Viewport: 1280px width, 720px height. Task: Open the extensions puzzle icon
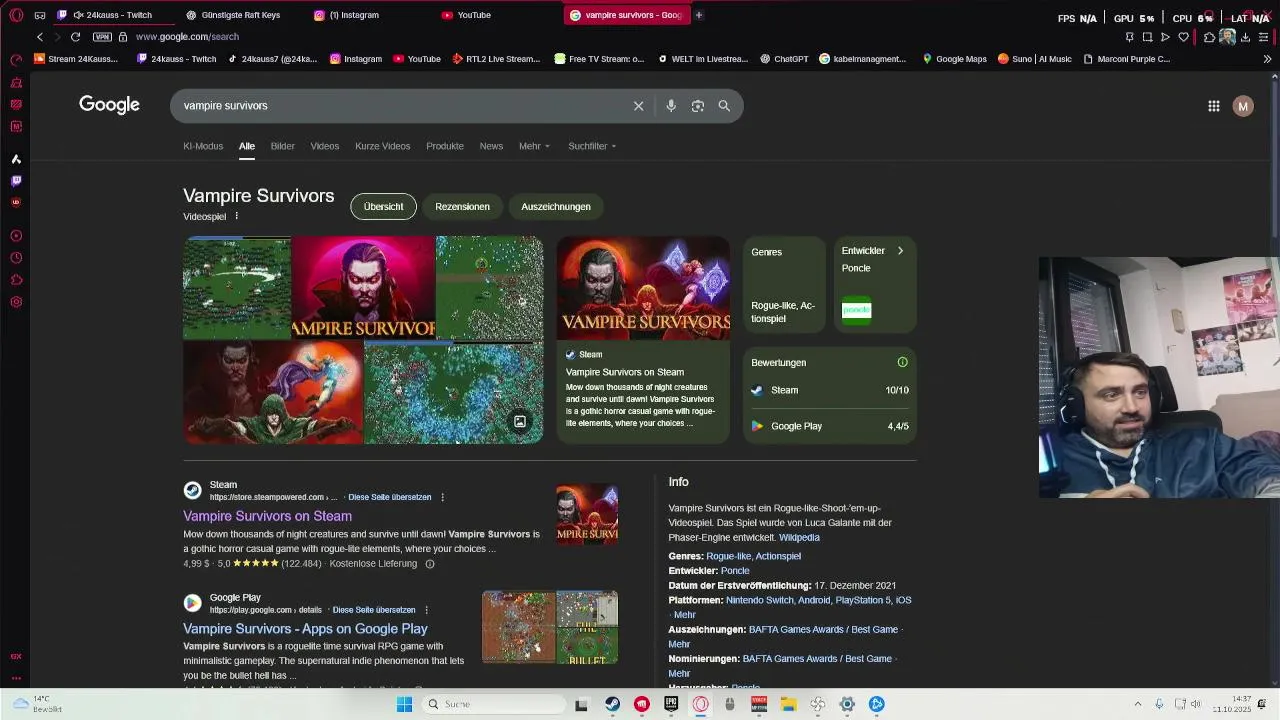[1209, 37]
